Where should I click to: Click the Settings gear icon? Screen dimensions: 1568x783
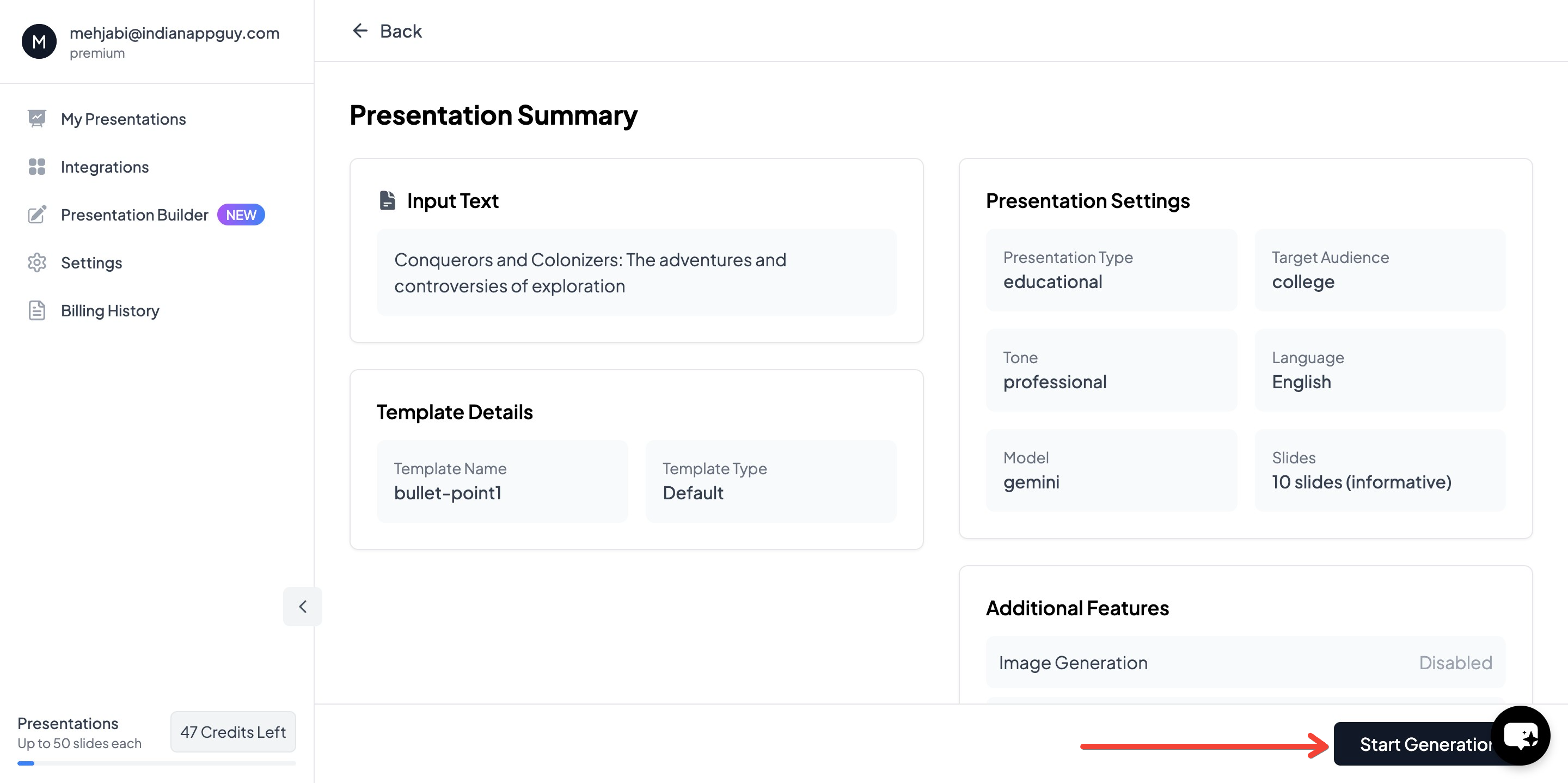tap(37, 263)
